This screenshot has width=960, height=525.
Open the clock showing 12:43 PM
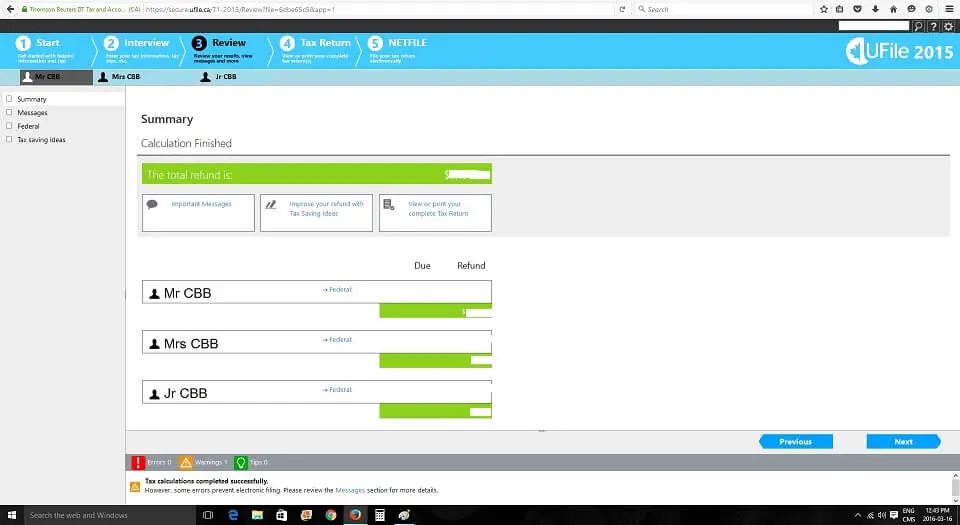click(937, 515)
